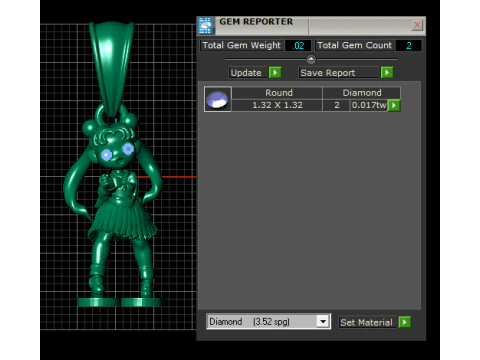The image size is (480, 360).
Task: Click the gem quantity cell showing 2
Action: click(x=337, y=105)
